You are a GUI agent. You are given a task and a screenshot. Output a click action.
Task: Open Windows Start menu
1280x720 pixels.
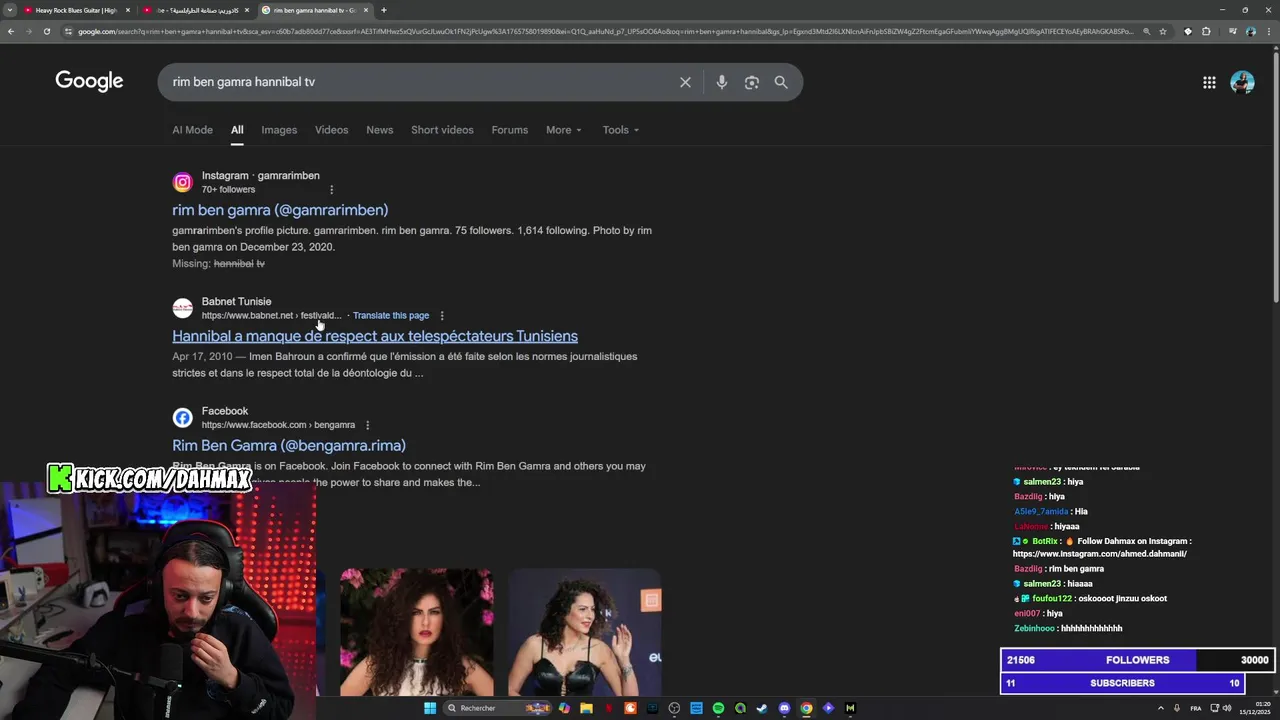click(x=430, y=708)
